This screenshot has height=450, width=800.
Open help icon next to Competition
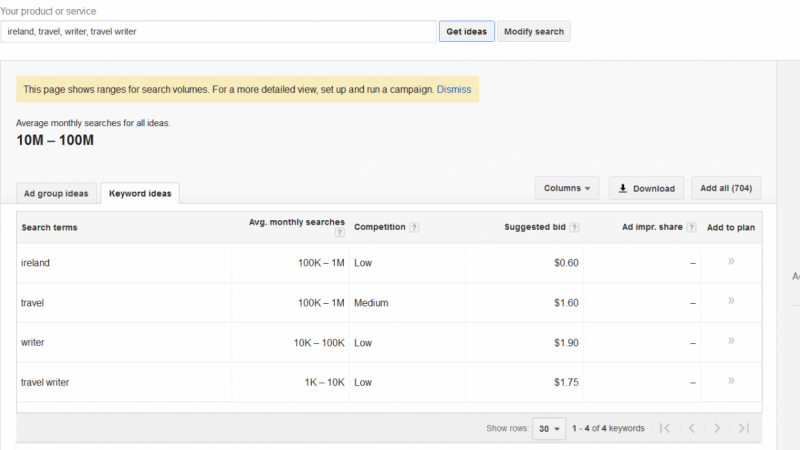tap(414, 228)
